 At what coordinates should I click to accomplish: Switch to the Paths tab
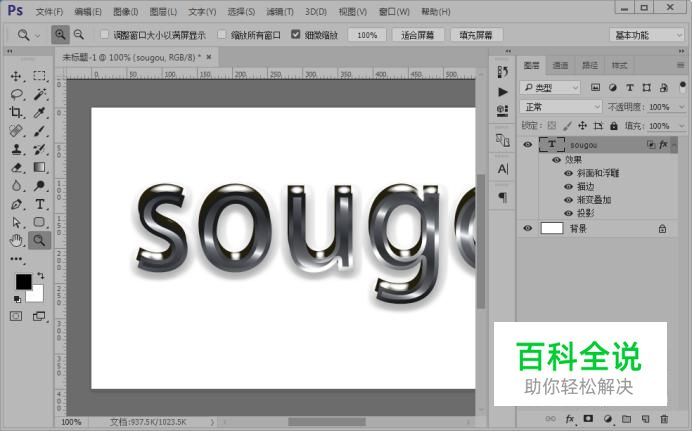[x=590, y=65]
